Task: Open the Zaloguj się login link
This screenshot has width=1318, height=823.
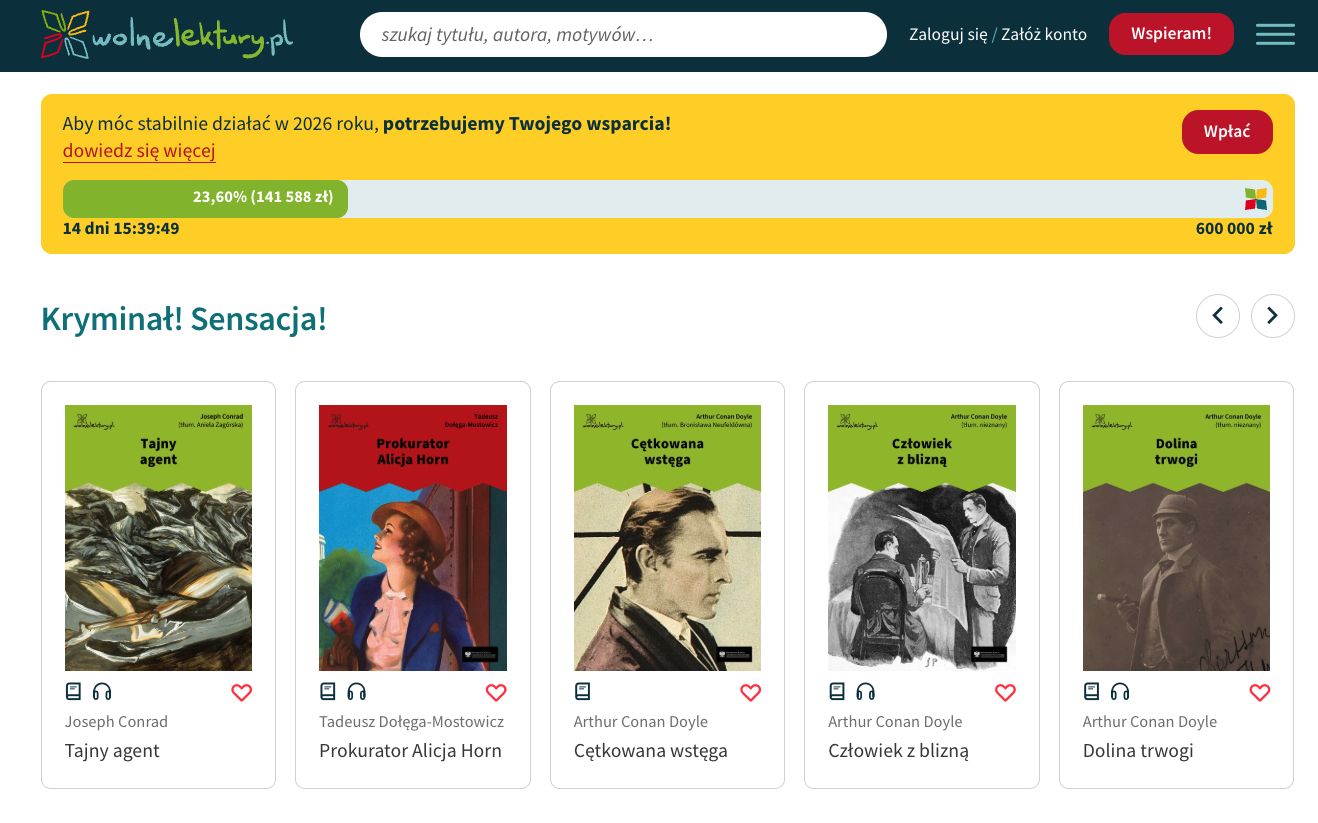Action: click(x=948, y=34)
